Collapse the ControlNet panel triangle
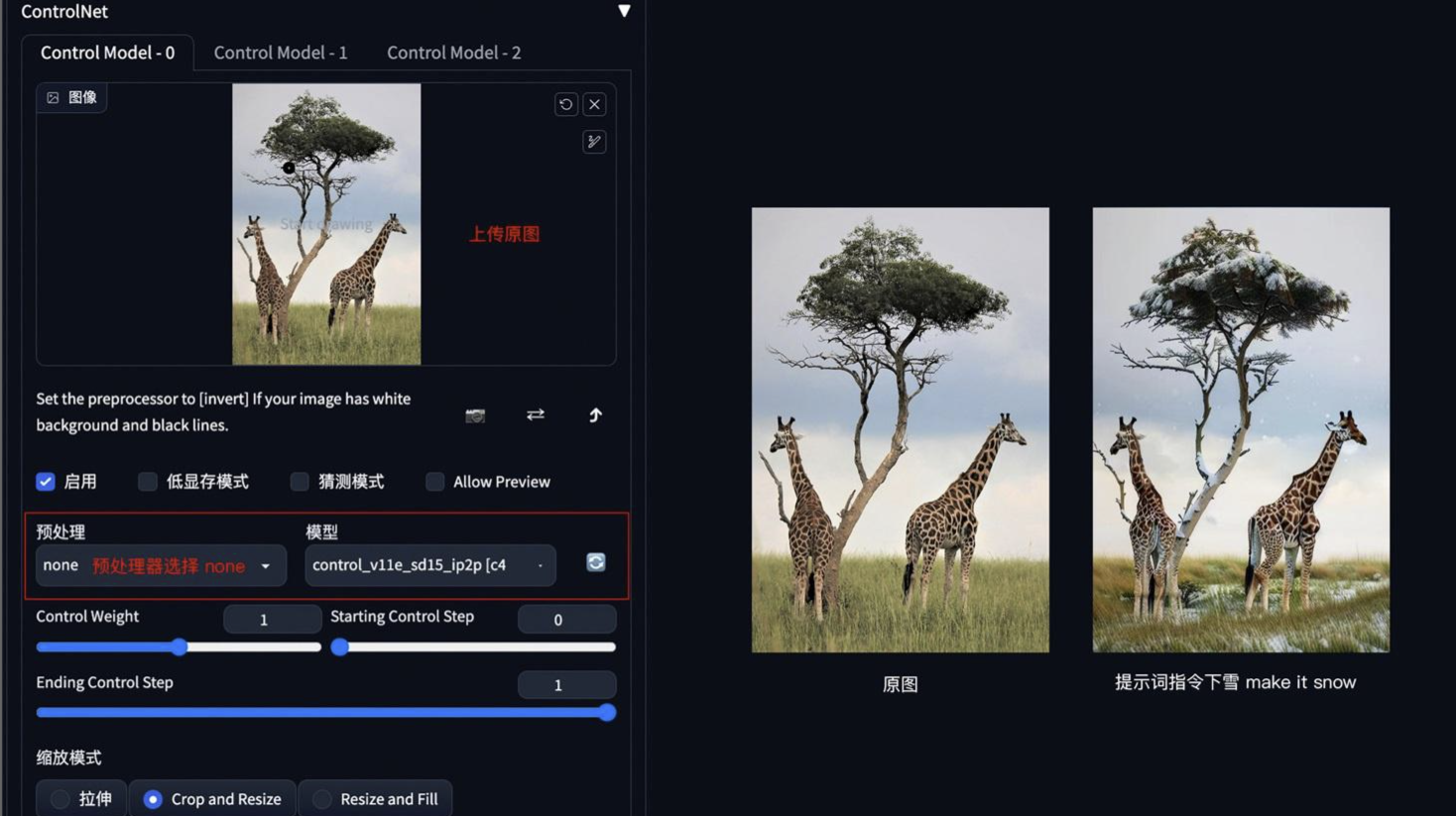Screen dimensions: 1456x816 pos(624,11)
